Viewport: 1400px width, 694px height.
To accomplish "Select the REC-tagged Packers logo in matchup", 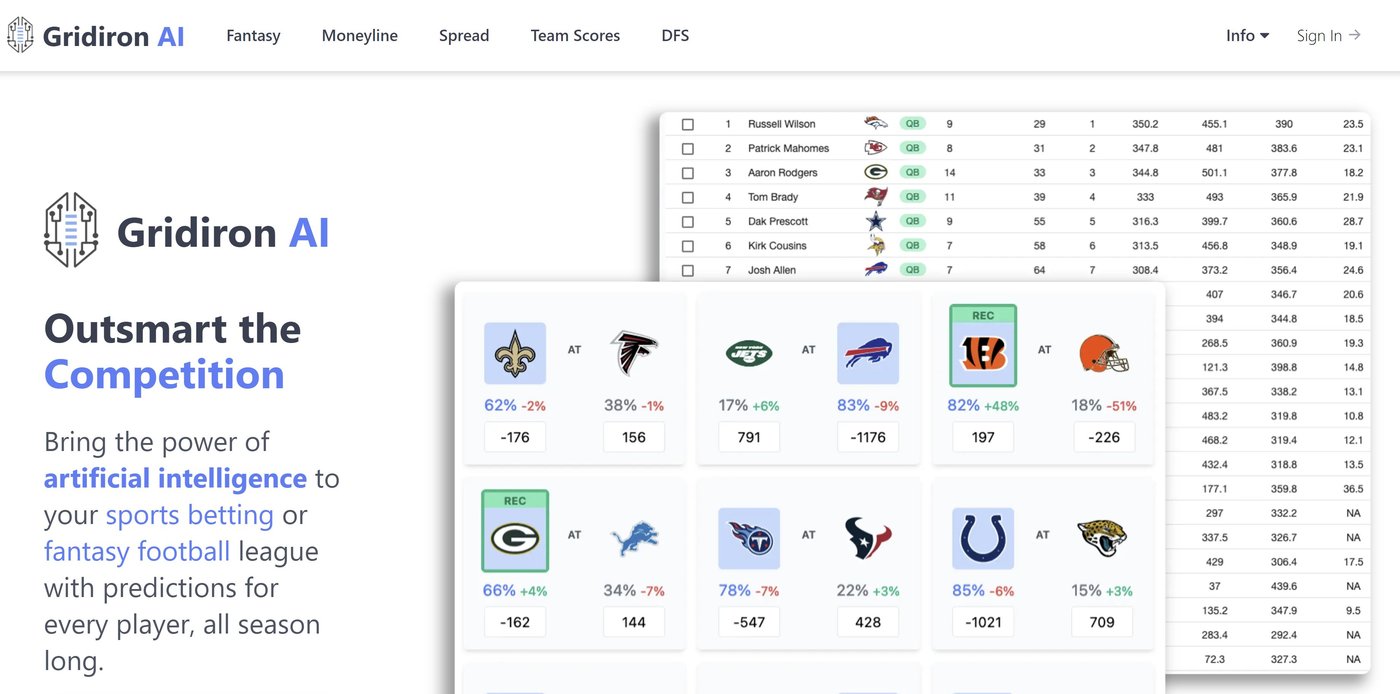I will 515,531.
